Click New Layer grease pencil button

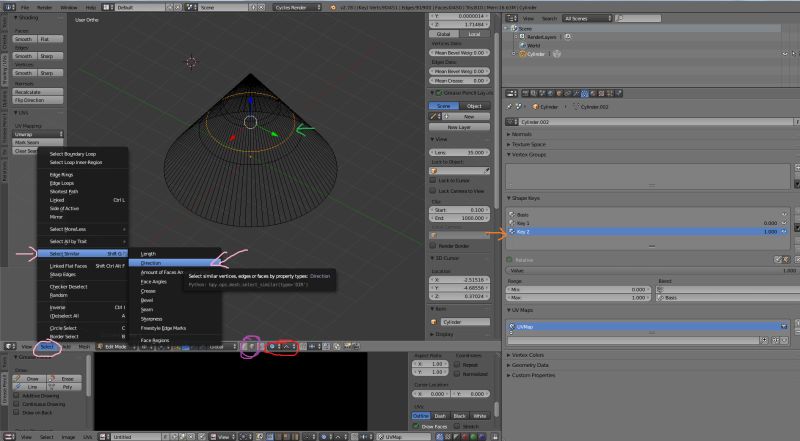point(459,127)
